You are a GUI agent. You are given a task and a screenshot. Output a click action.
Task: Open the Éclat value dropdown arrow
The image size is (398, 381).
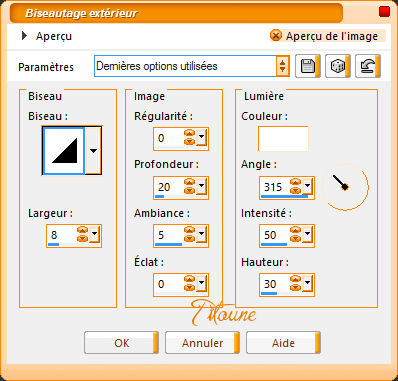[x=201, y=283]
